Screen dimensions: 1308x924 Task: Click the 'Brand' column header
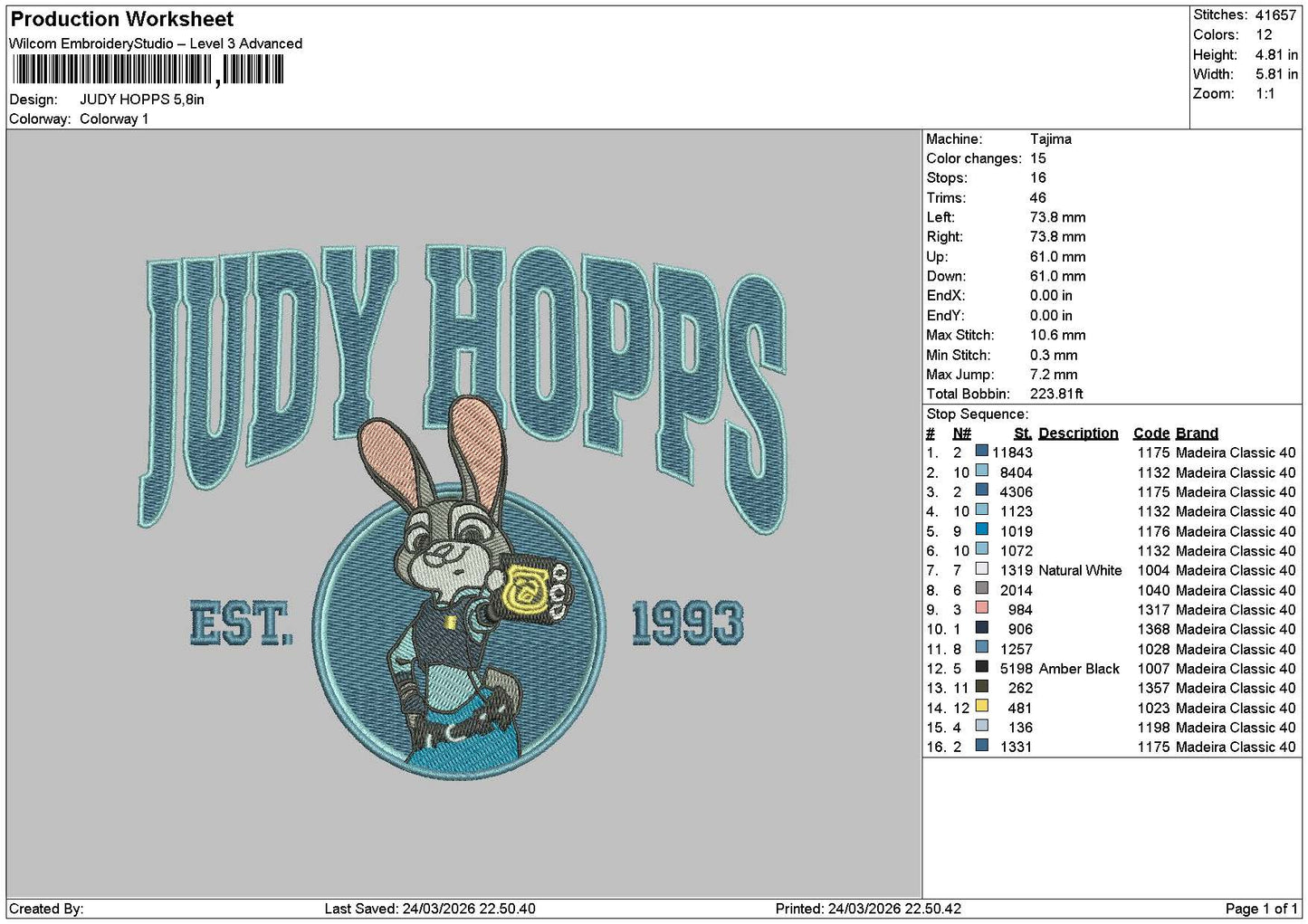pos(1197,433)
